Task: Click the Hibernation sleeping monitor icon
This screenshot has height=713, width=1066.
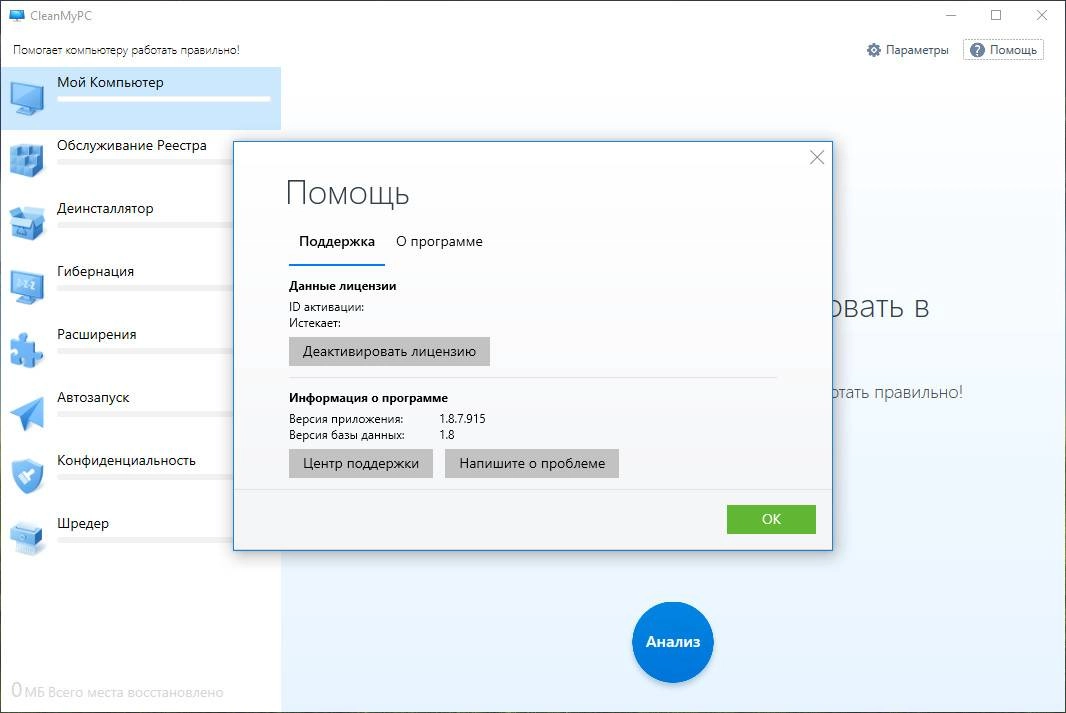Action: [x=27, y=287]
